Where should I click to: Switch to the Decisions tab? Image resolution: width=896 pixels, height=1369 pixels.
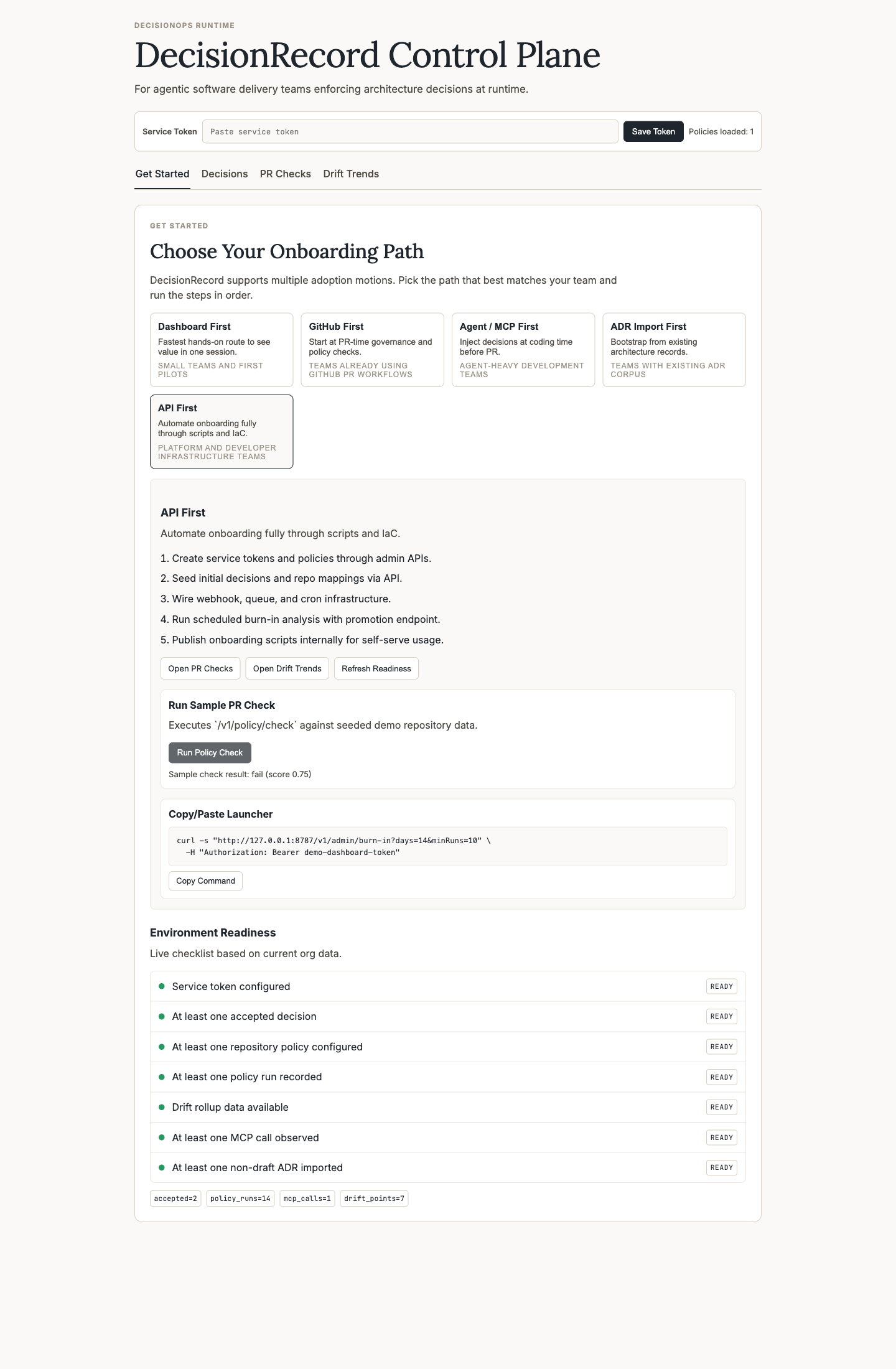(225, 174)
